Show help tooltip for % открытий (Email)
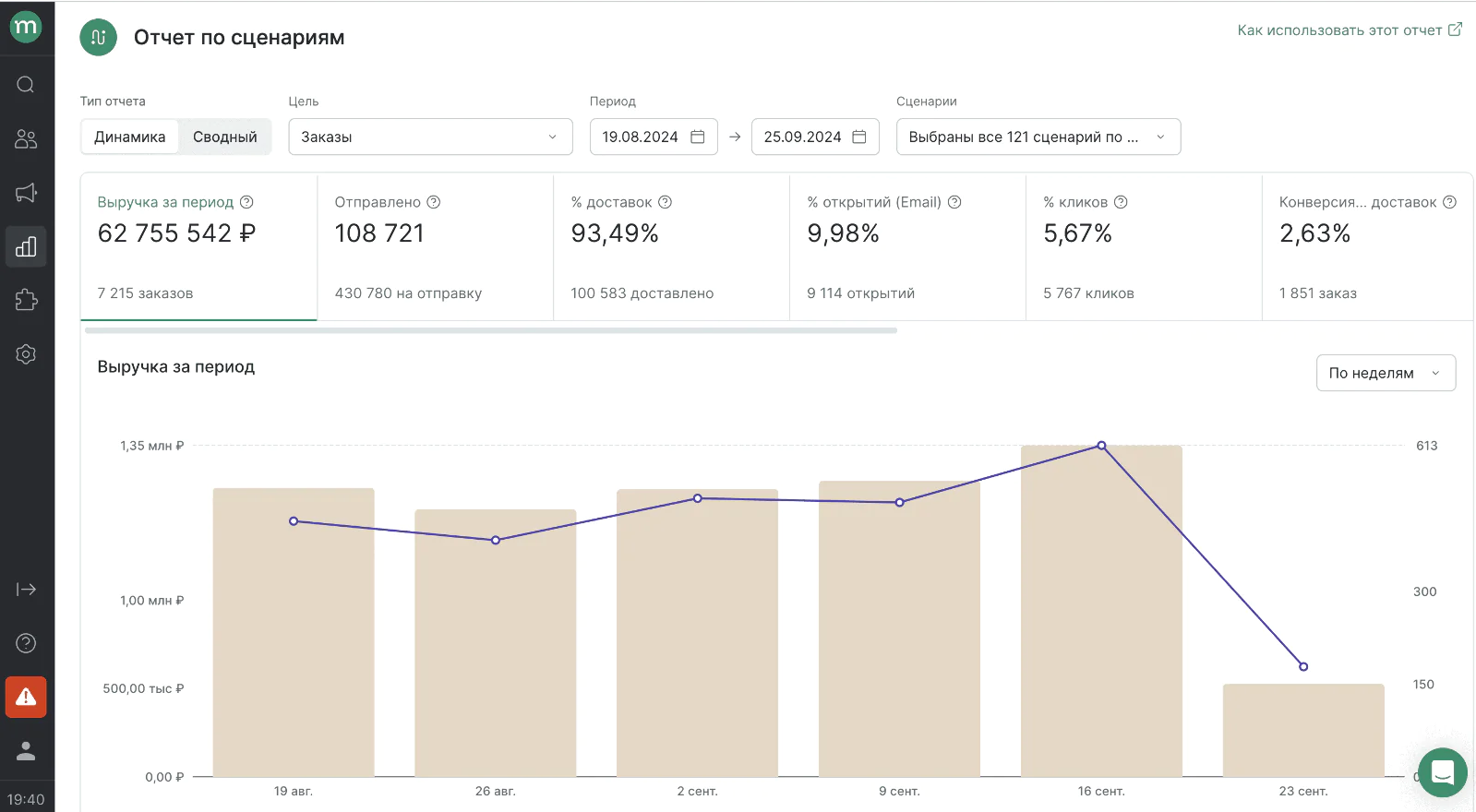 pyautogui.click(x=955, y=202)
